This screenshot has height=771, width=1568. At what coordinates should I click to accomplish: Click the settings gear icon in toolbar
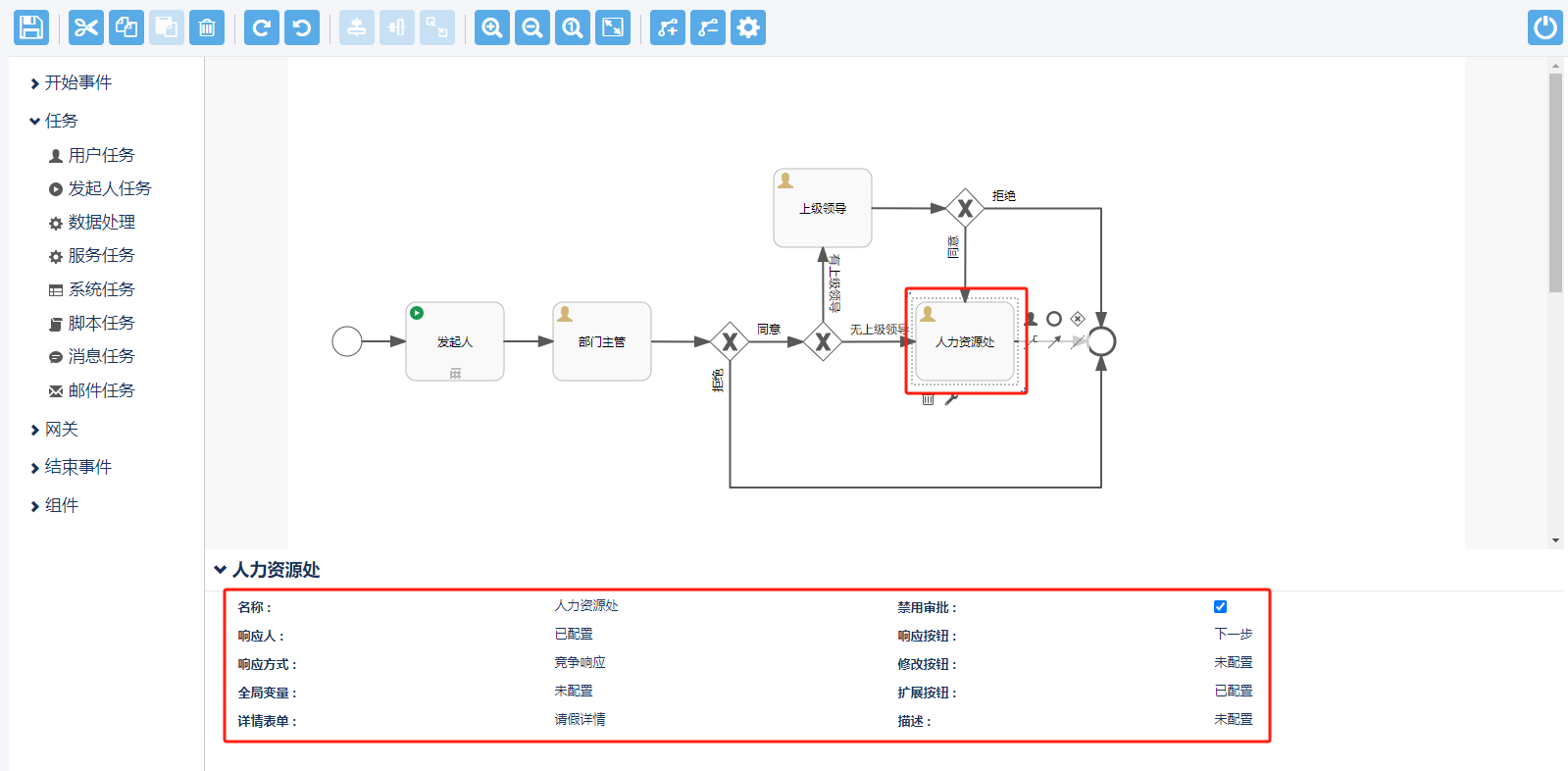(x=748, y=27)
